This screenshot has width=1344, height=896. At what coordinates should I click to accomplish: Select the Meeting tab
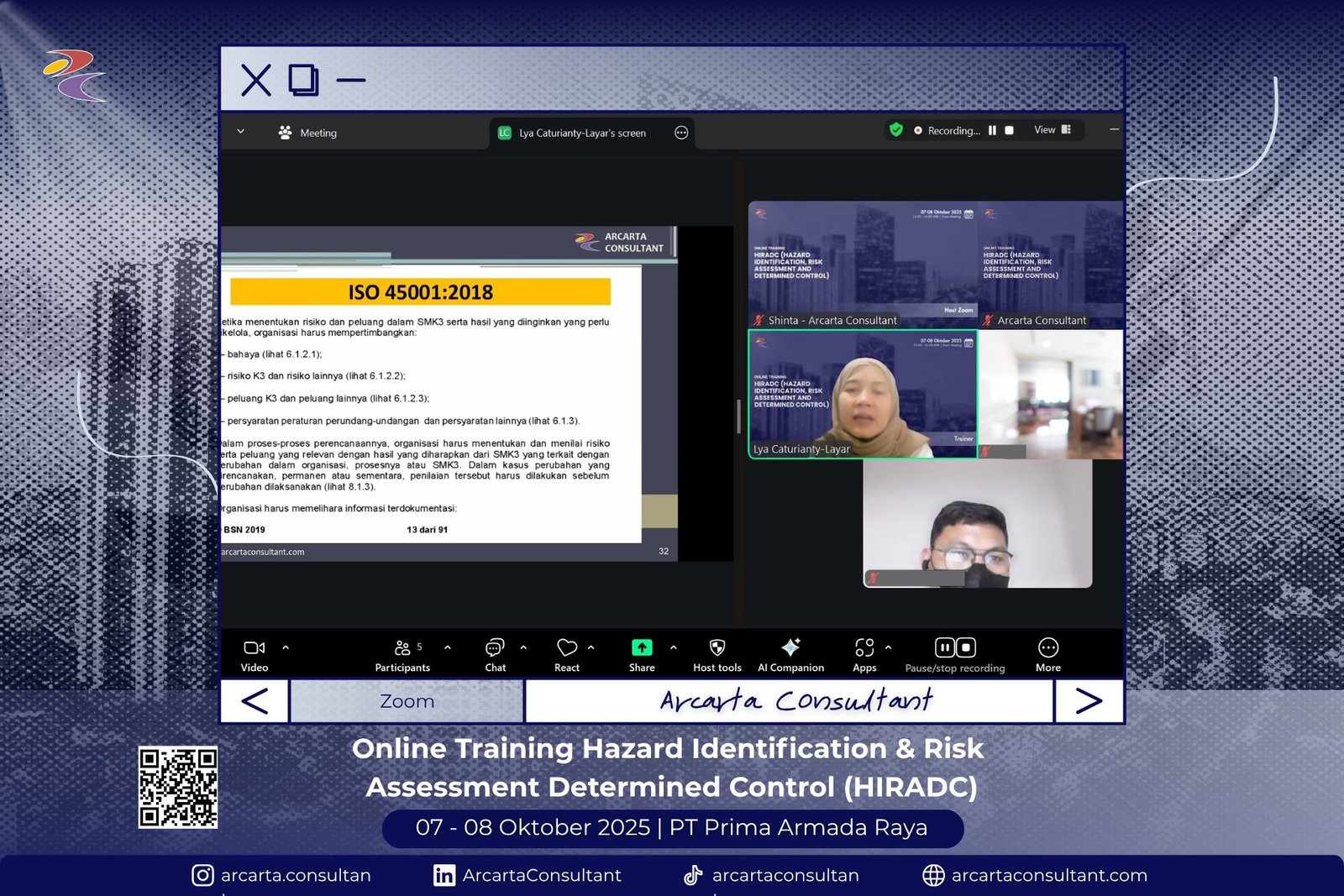307,133
